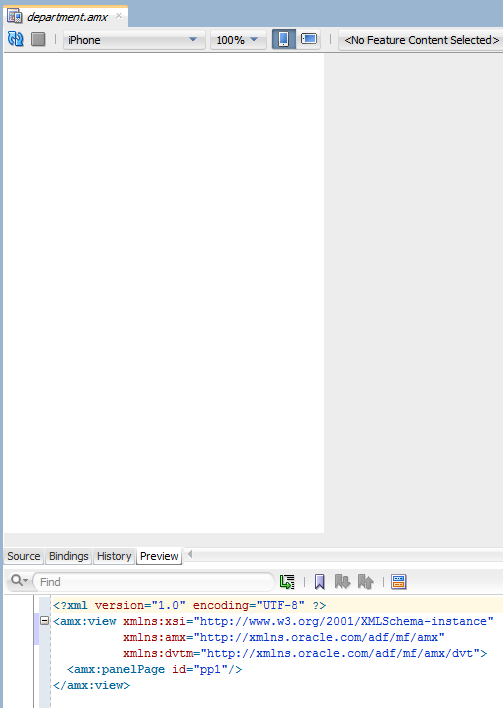Click the white iPhone preview canvas
The width and height of the screenshot is (503, 708).
click(163, 293)
